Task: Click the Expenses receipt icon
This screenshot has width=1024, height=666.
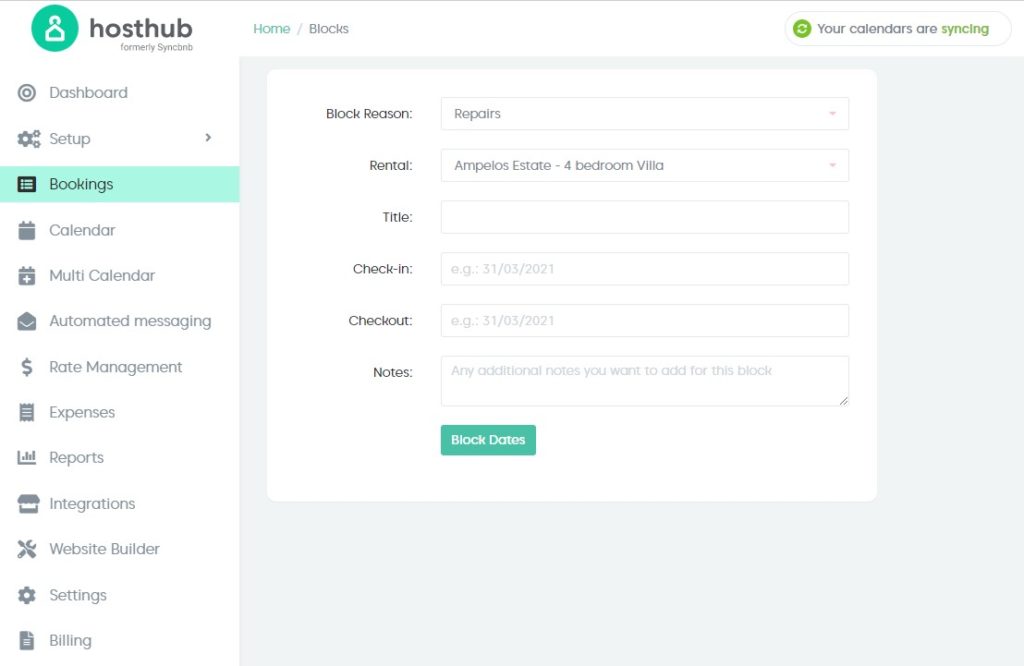Action: click(27, 413)
